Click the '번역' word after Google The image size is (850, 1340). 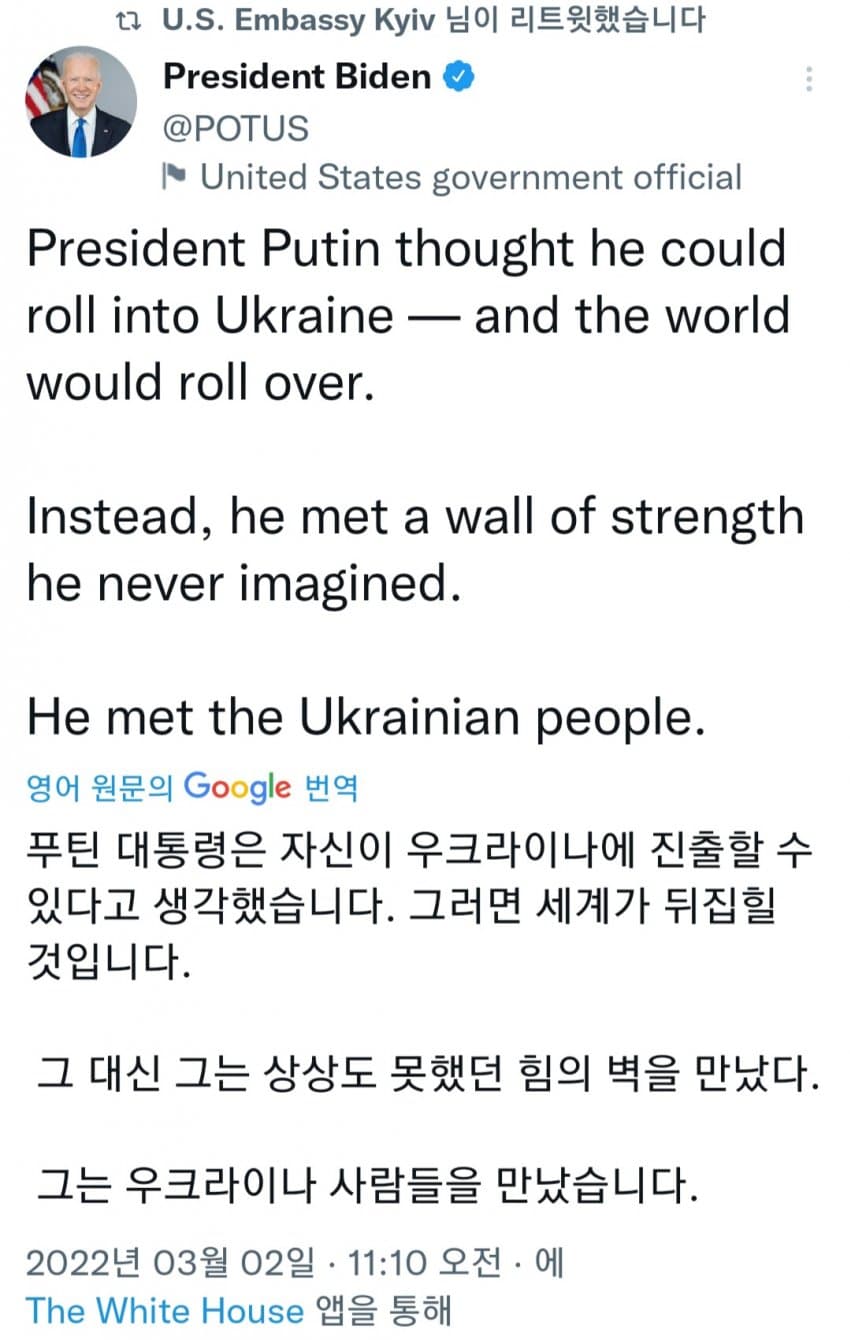(x=328, y=789)
